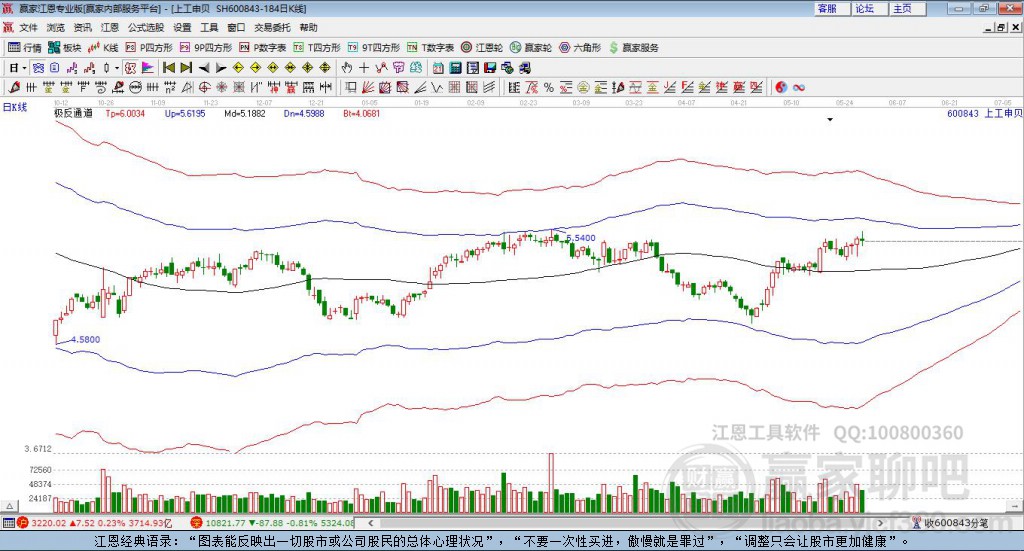Open the 六角形 hexagon tool

580,48
